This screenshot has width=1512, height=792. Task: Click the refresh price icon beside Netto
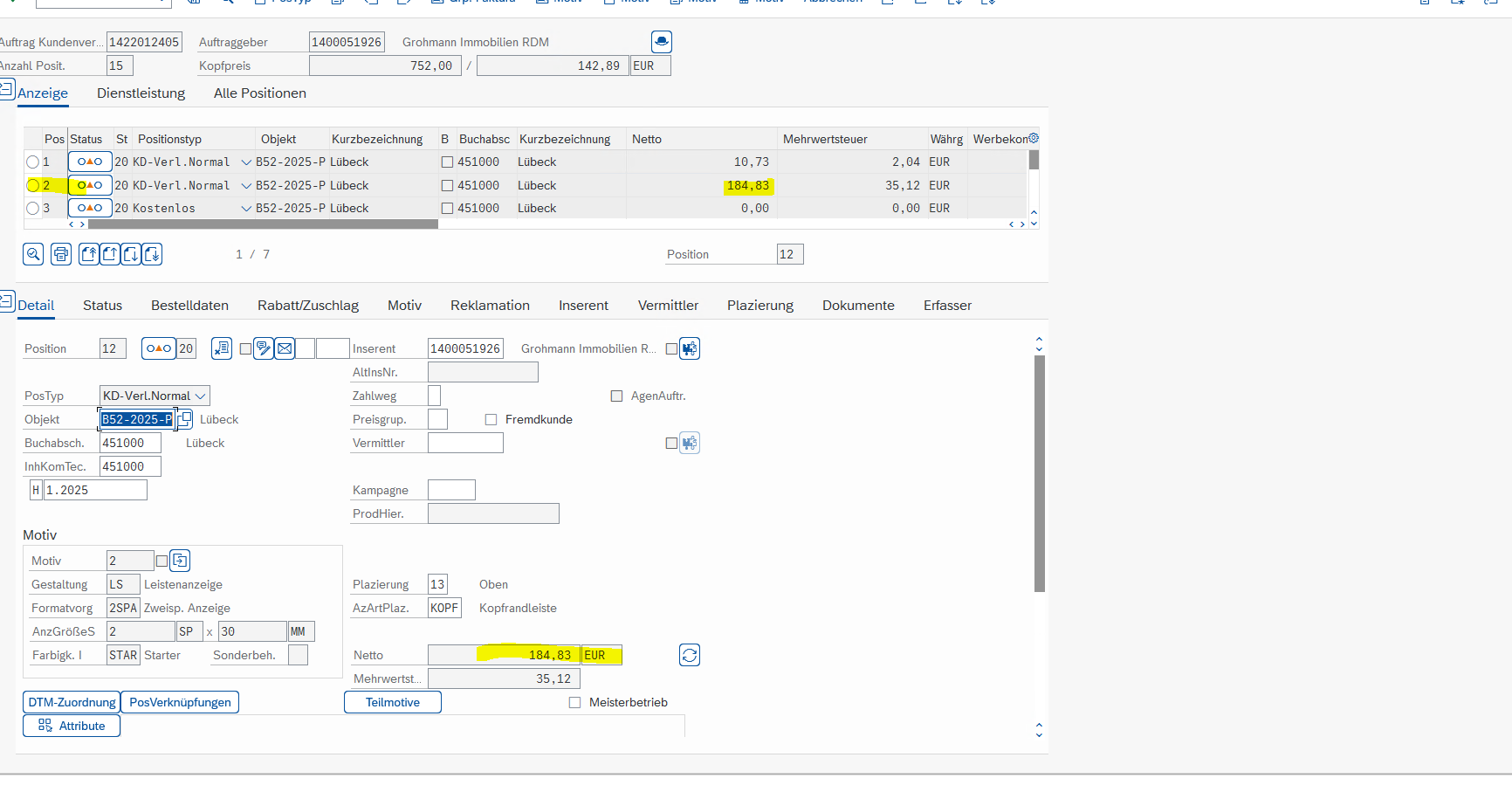[x=690, y=655]
